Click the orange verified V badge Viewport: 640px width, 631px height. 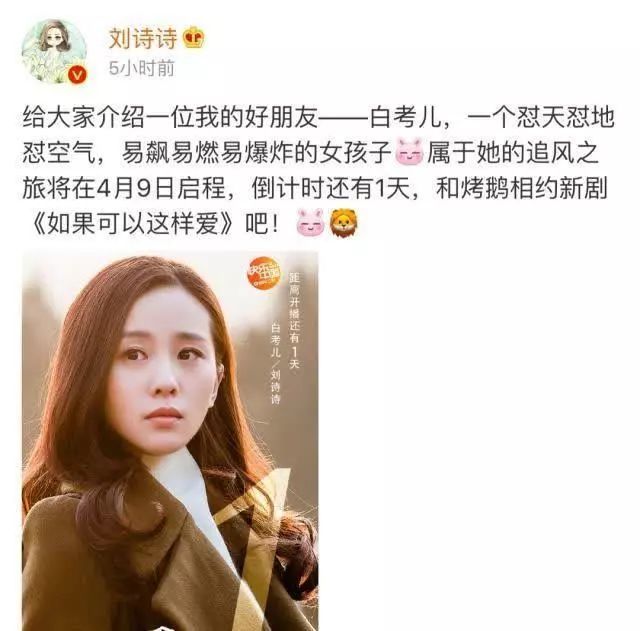tap(78, 75)
